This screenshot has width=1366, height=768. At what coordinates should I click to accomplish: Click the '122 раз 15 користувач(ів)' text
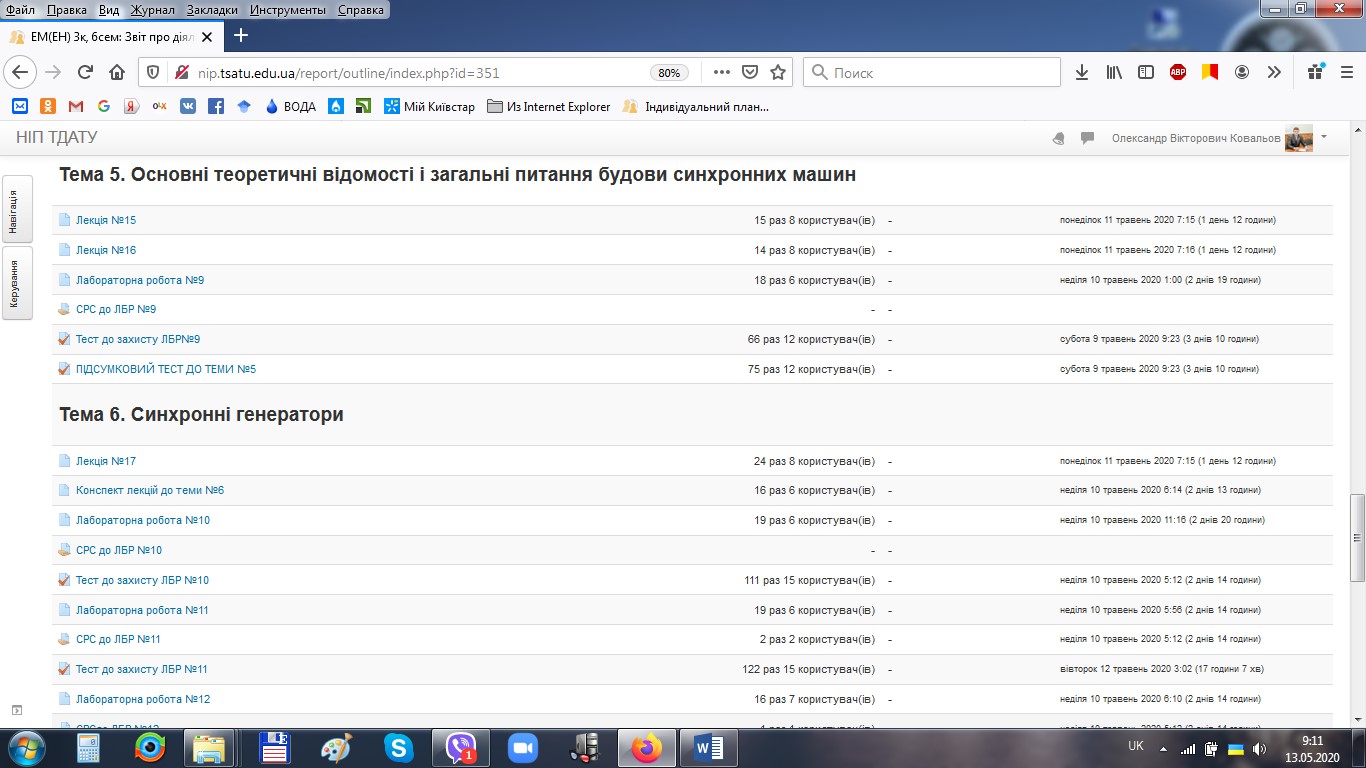tap(809, 669)
